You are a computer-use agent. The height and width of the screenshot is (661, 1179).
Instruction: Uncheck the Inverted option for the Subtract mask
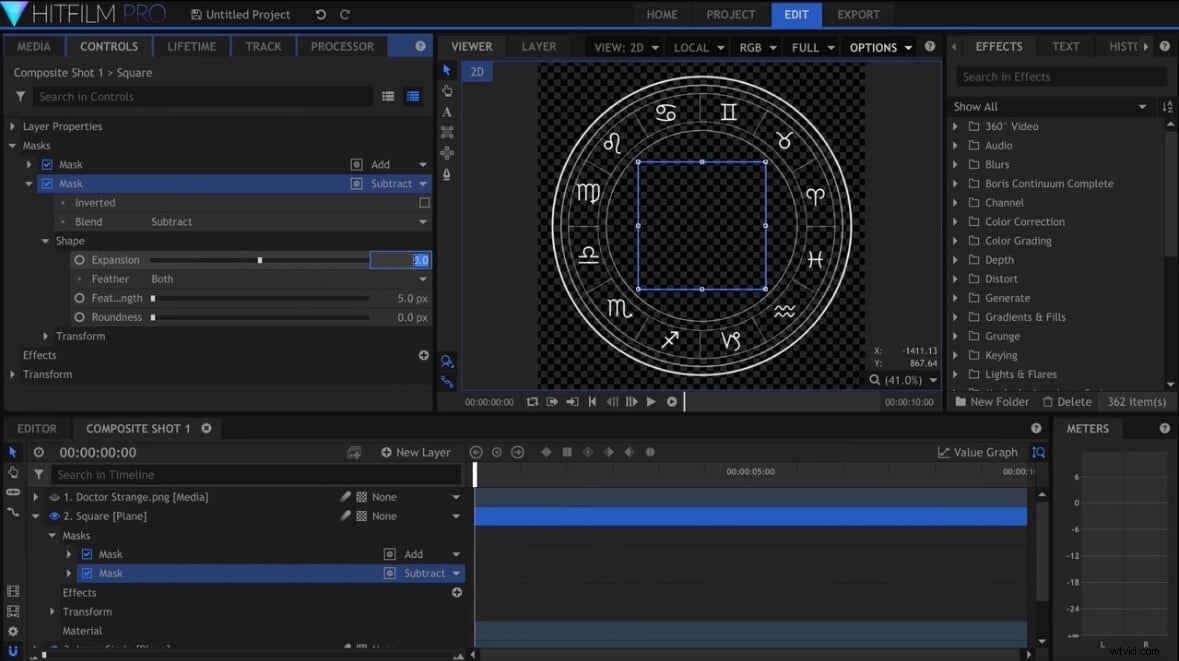424,202
